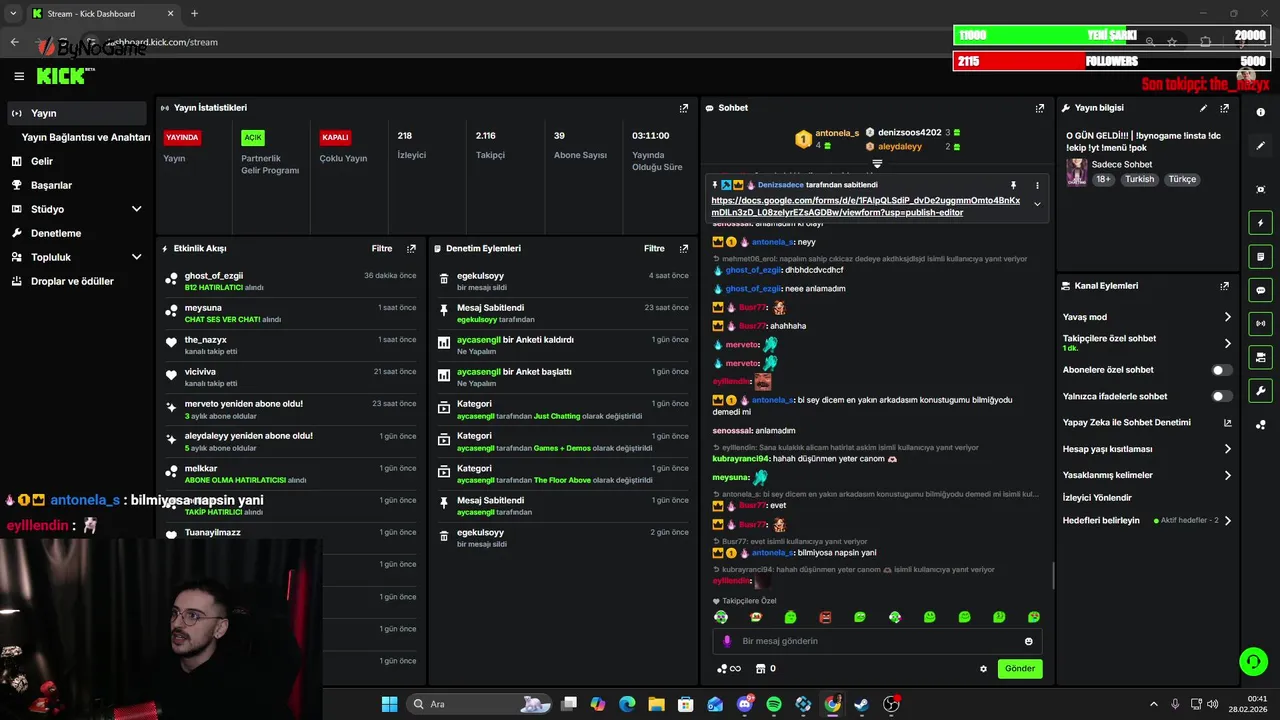1280x720 pixels.
Task: Click the purple microphone icon in chat input
Action: [x=727, y=641]
